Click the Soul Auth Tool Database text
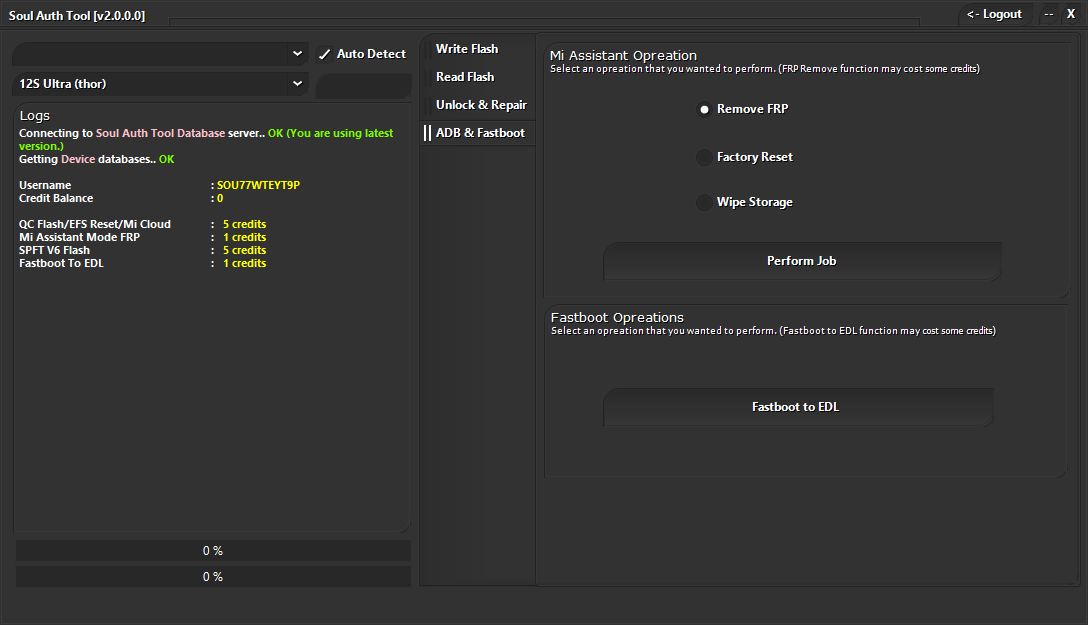This screenshot has height=625, width=1088. coord(160,133)
